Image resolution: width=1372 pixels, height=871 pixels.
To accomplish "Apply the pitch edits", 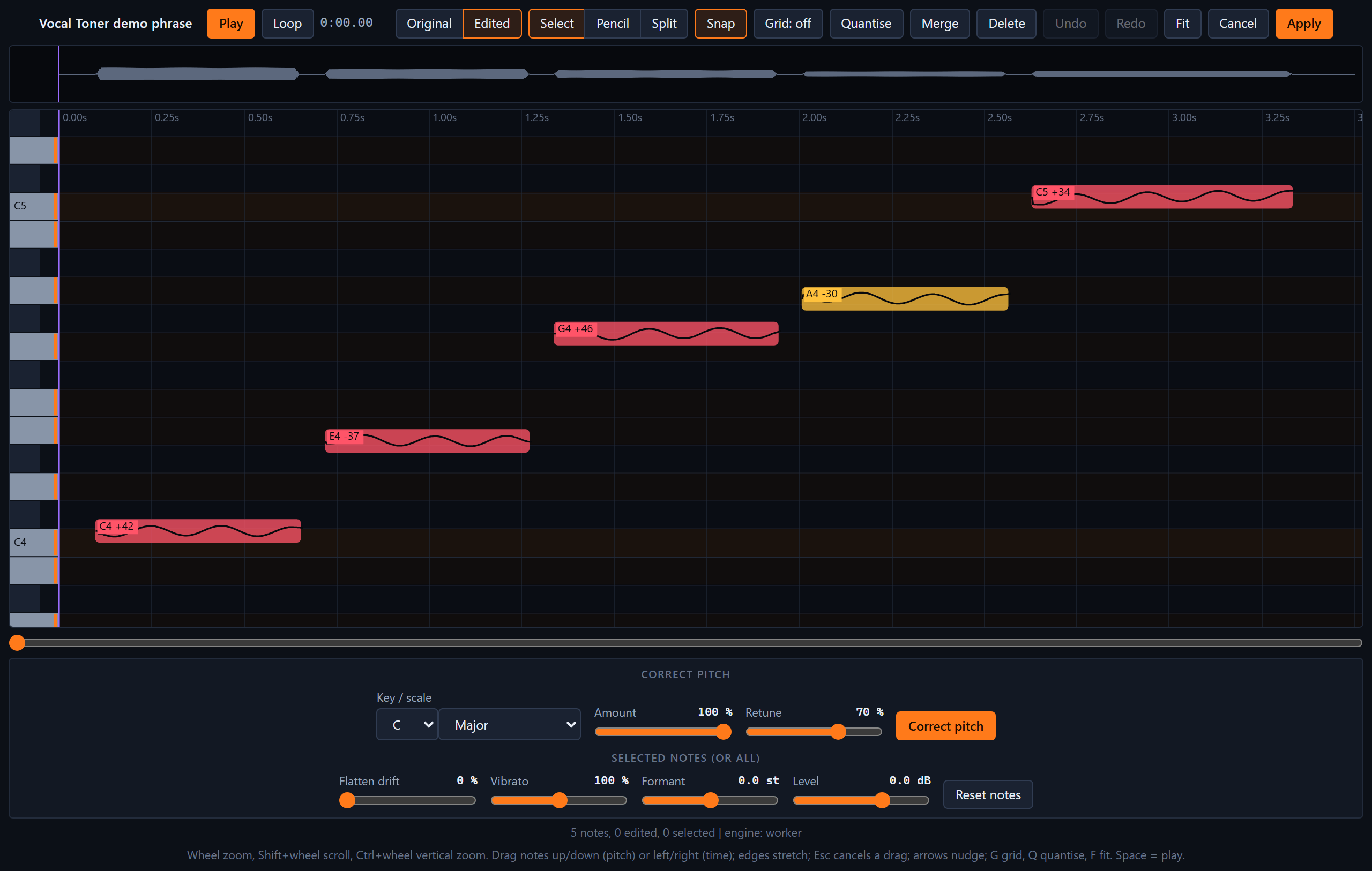I will 1303,24.
